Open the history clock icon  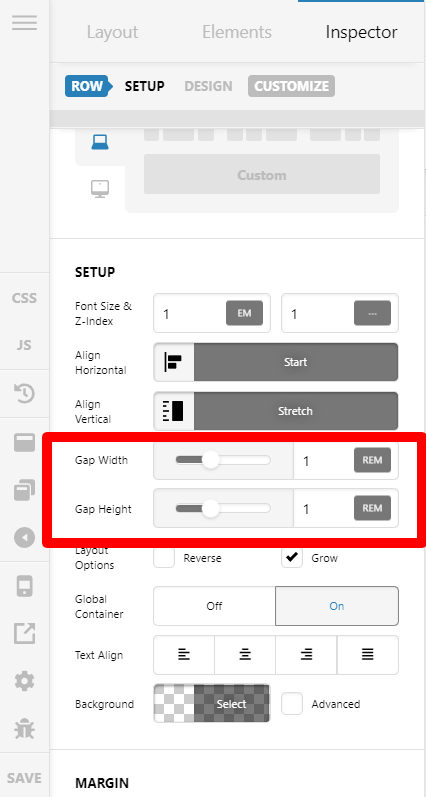pos(24,393)
